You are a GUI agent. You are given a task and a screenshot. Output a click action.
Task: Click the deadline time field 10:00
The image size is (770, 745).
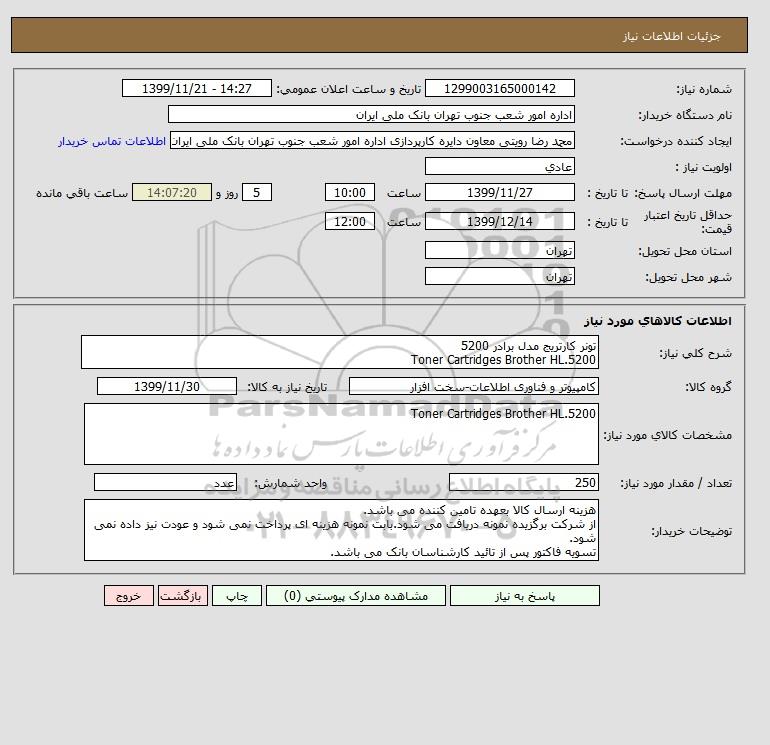(350, 193)
